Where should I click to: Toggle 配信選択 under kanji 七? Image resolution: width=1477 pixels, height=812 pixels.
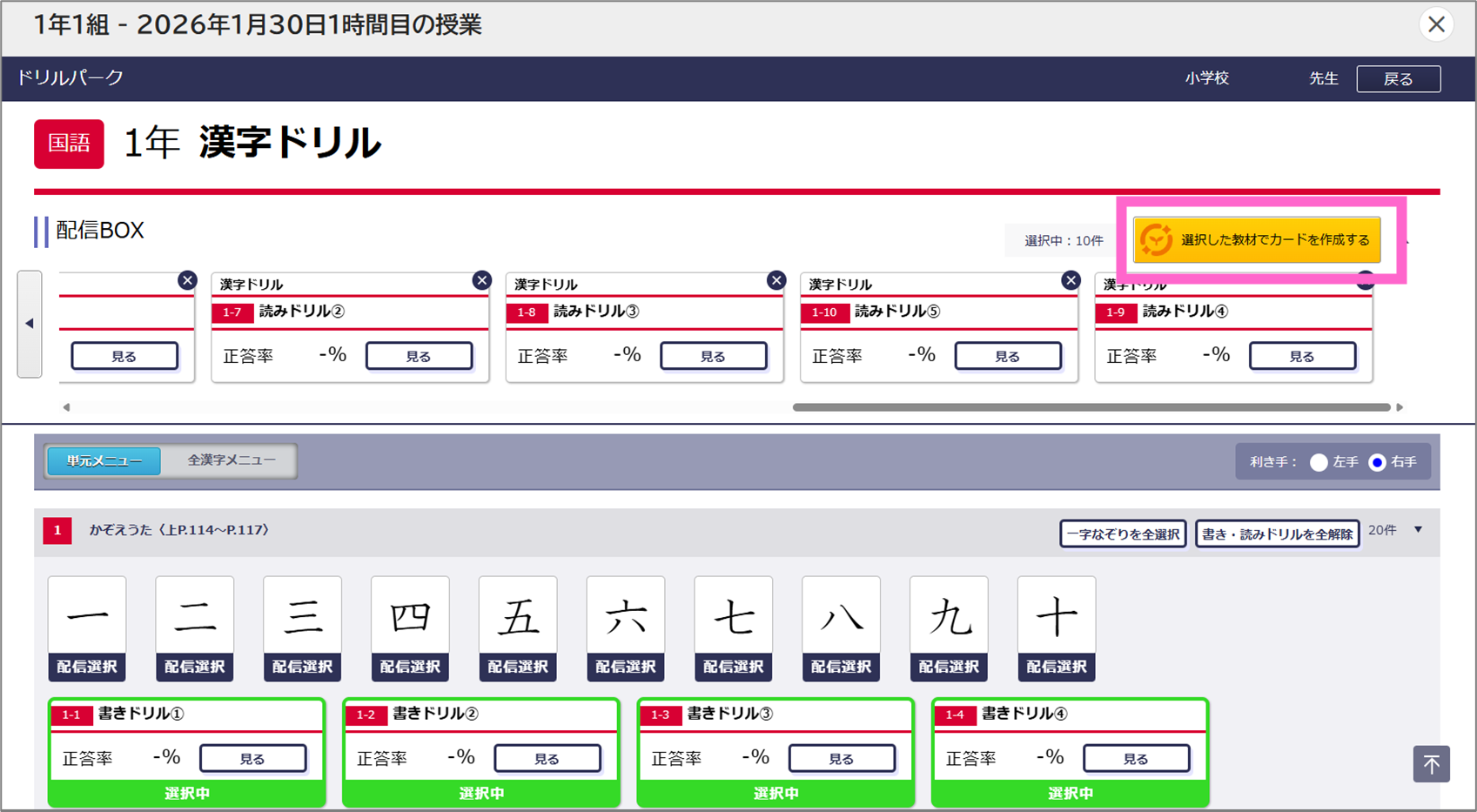(733, 667)
